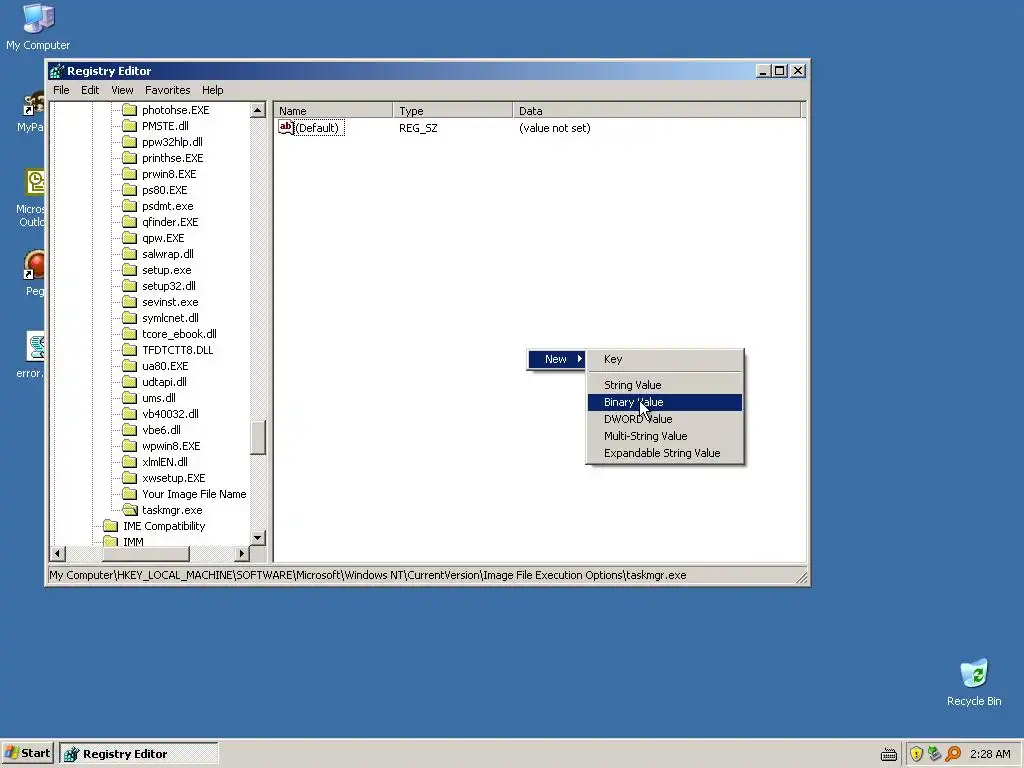Click the Name column header
Screen dimensions: 1024x768
[x=333, y=110]
